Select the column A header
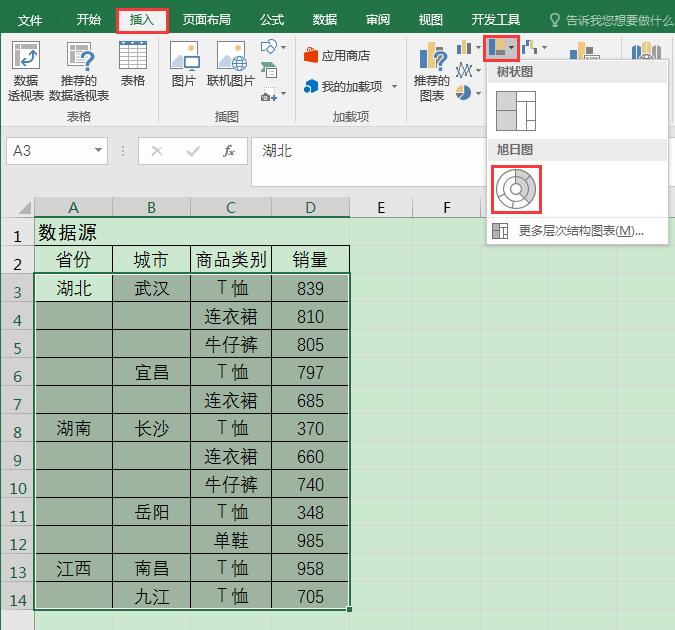 (74, 208)
